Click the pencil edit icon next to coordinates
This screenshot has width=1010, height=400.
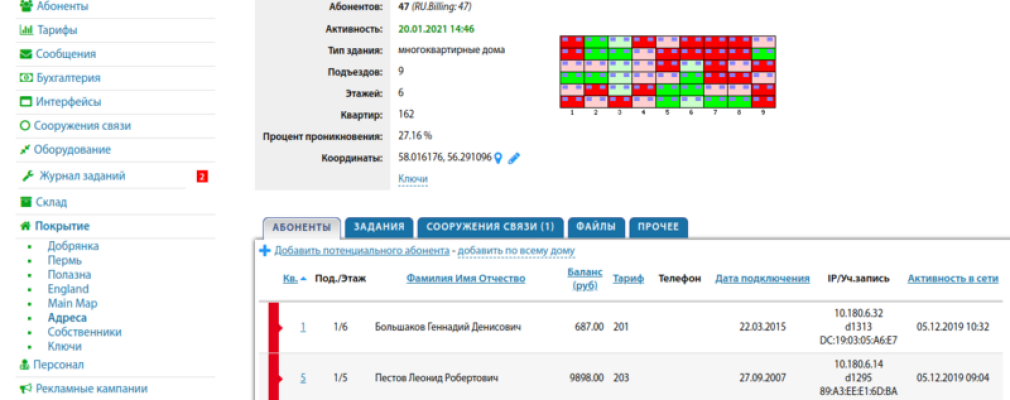coord(513,157)
